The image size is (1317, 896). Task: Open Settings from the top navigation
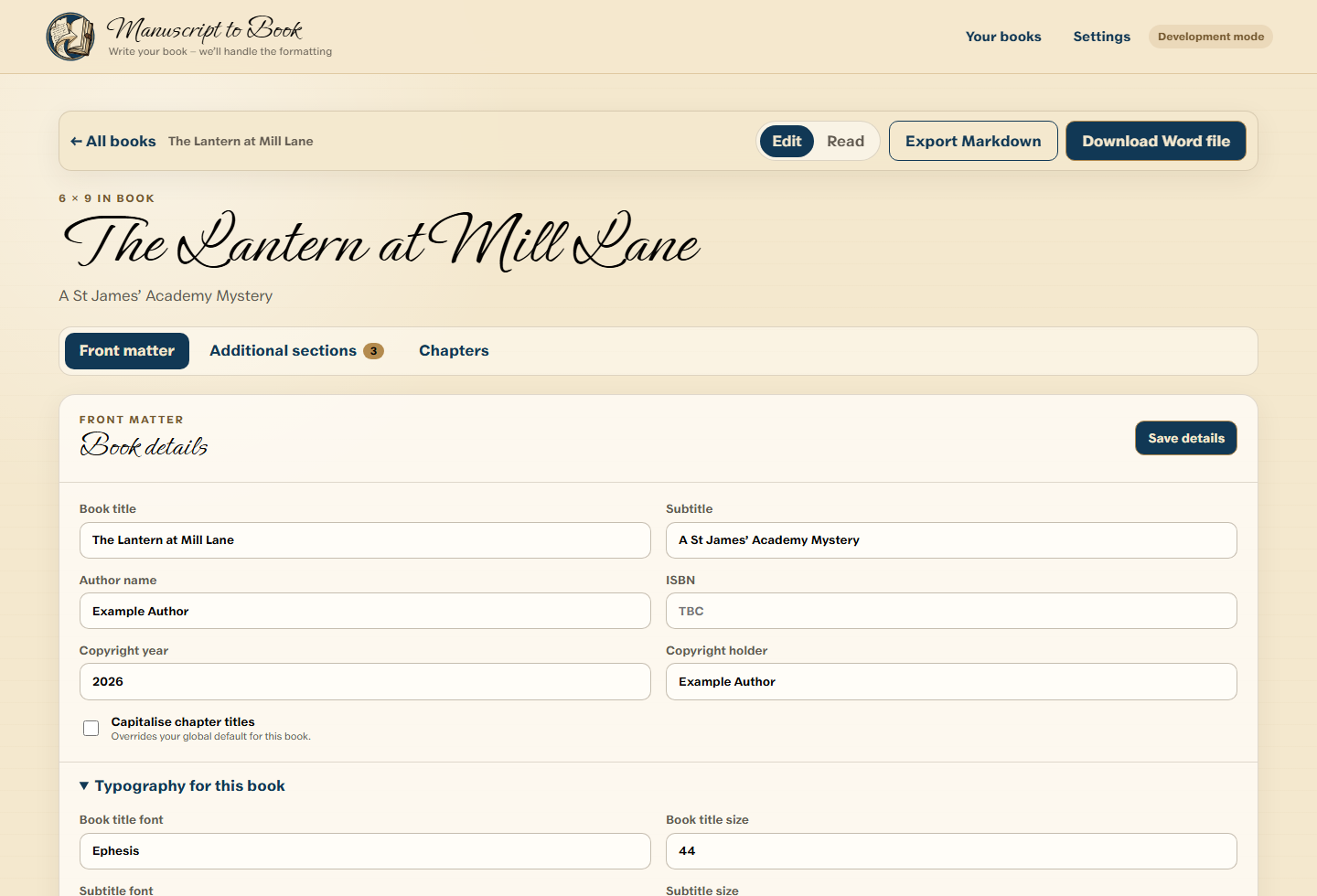pyautogui.click(x=1101, y=37)
